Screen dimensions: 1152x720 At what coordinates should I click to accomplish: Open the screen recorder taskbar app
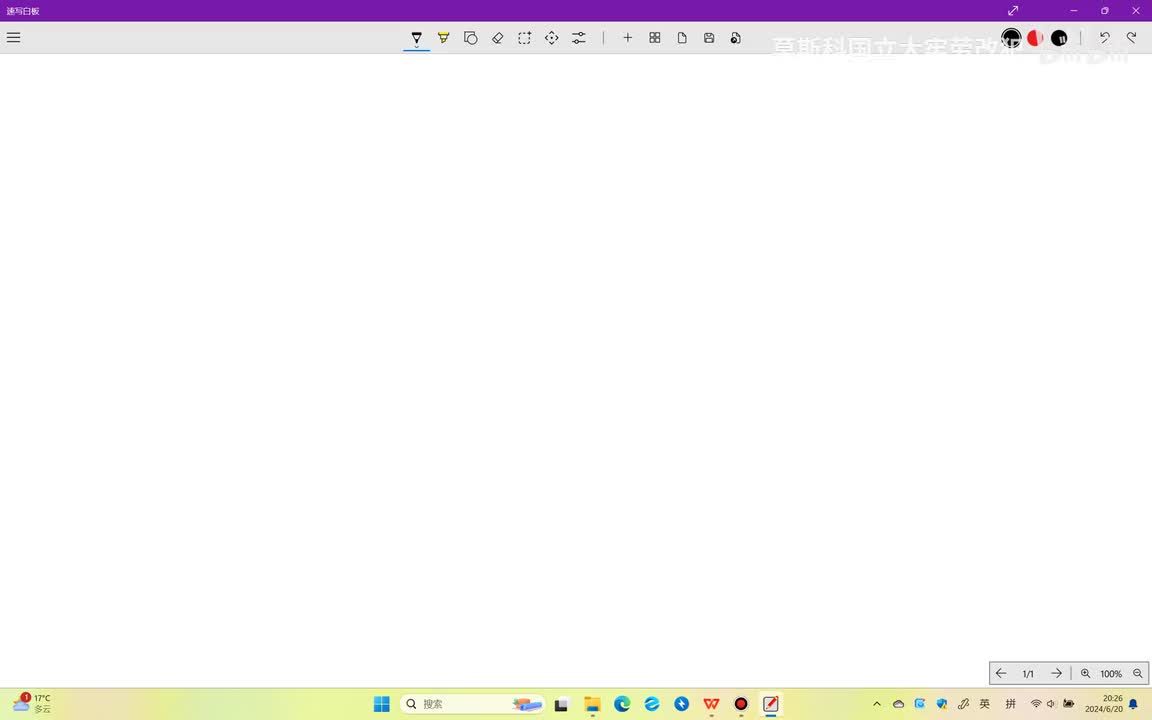tap(741, 704)
